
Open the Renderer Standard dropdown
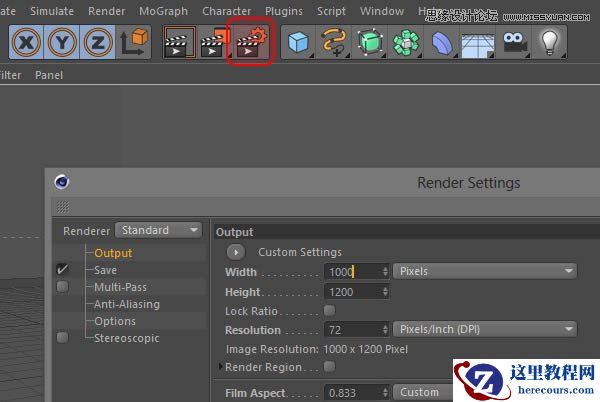[158, 230]
